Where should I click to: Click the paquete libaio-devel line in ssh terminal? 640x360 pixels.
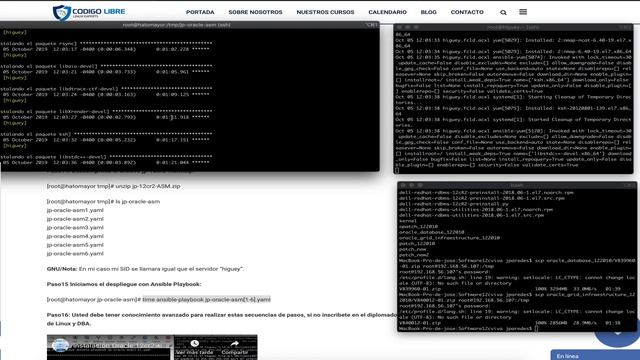(x=106, y=66)
